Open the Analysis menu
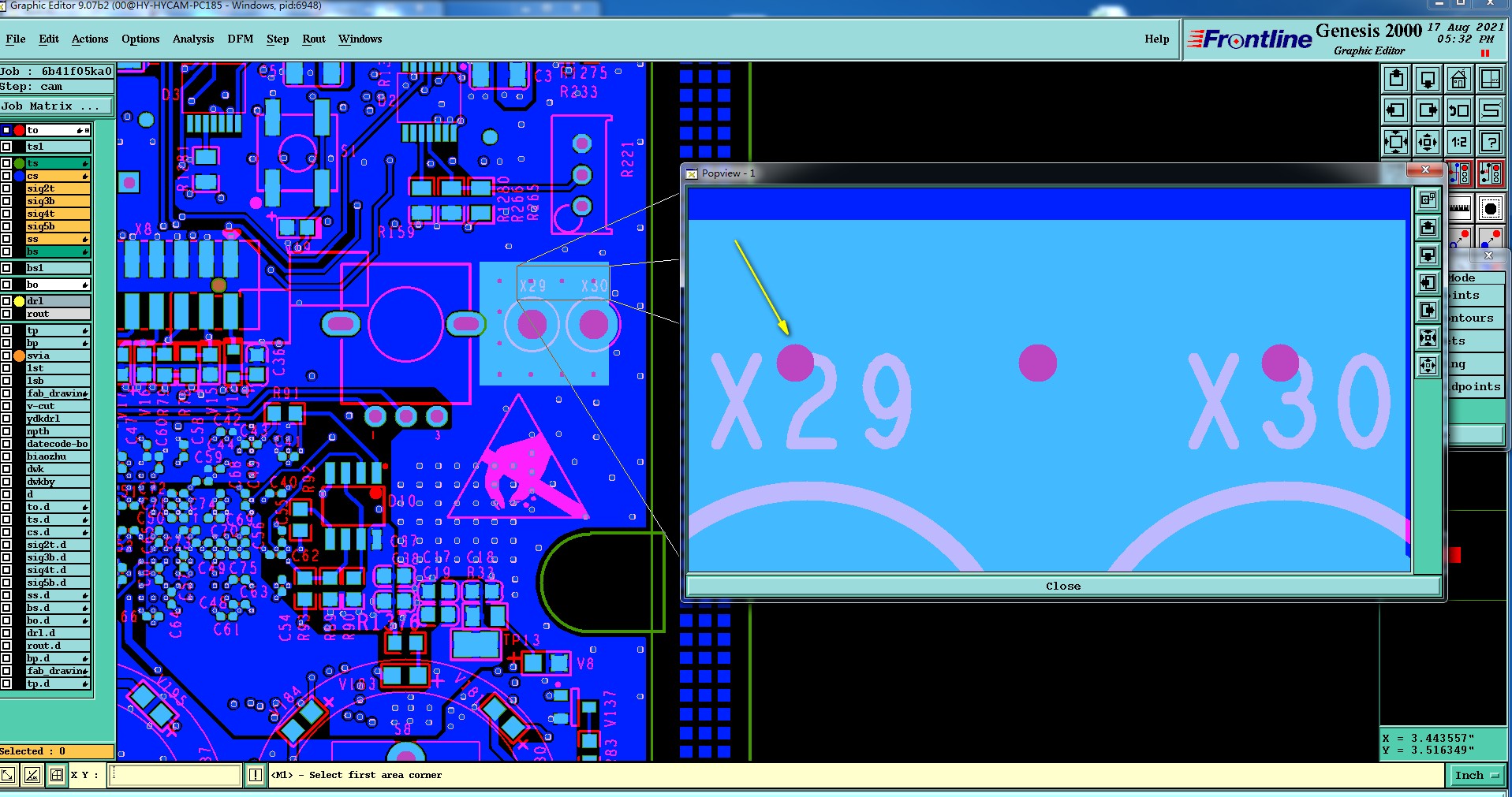1512x797 pixels. pos(193,39)
